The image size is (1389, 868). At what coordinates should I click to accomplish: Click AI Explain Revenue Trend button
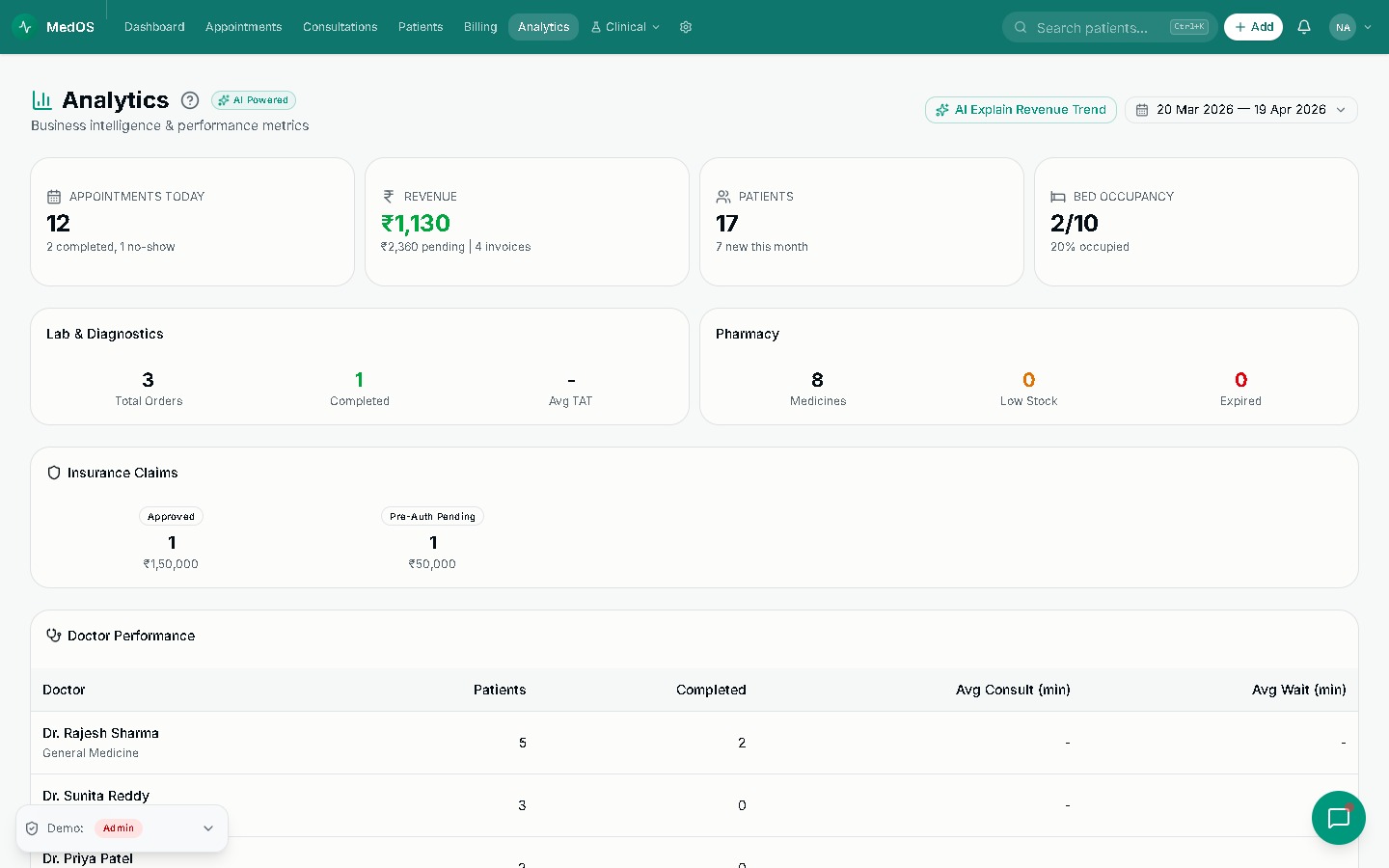pos(1021,110)
